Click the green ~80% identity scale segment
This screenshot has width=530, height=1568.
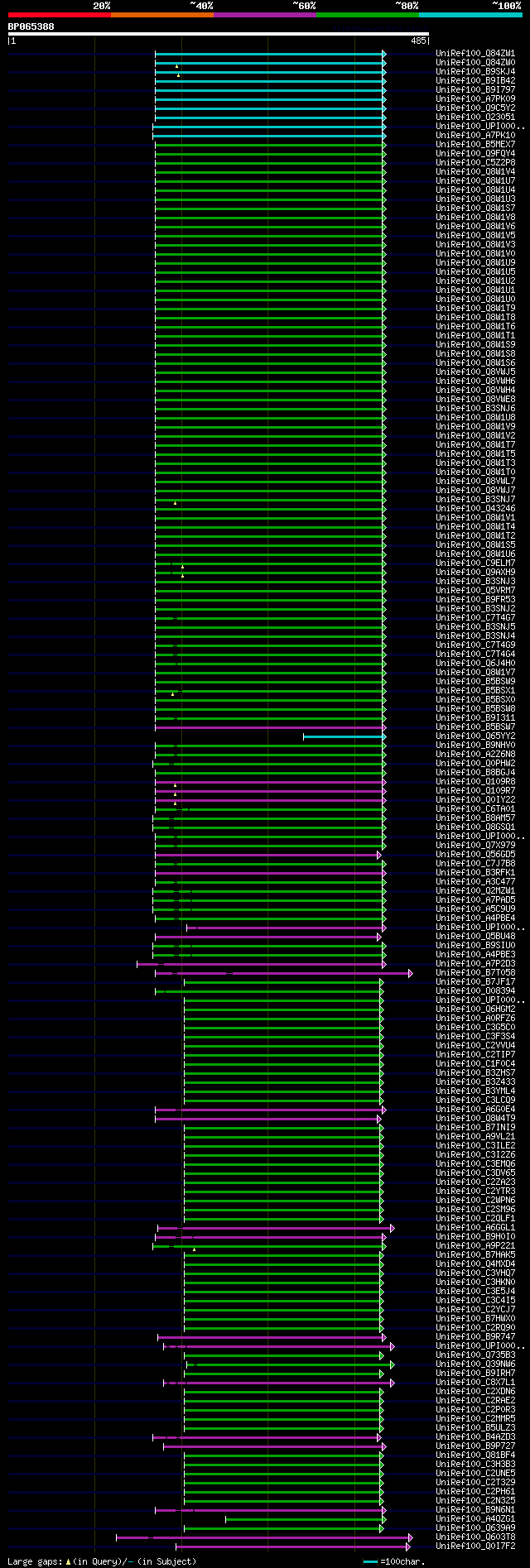368,15
